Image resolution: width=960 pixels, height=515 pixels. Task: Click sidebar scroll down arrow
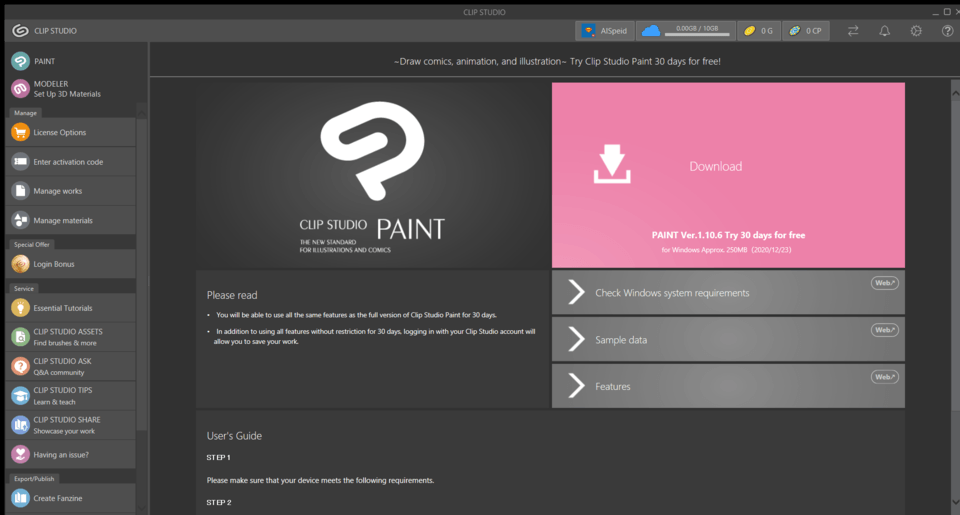click(x=142, y=508)
